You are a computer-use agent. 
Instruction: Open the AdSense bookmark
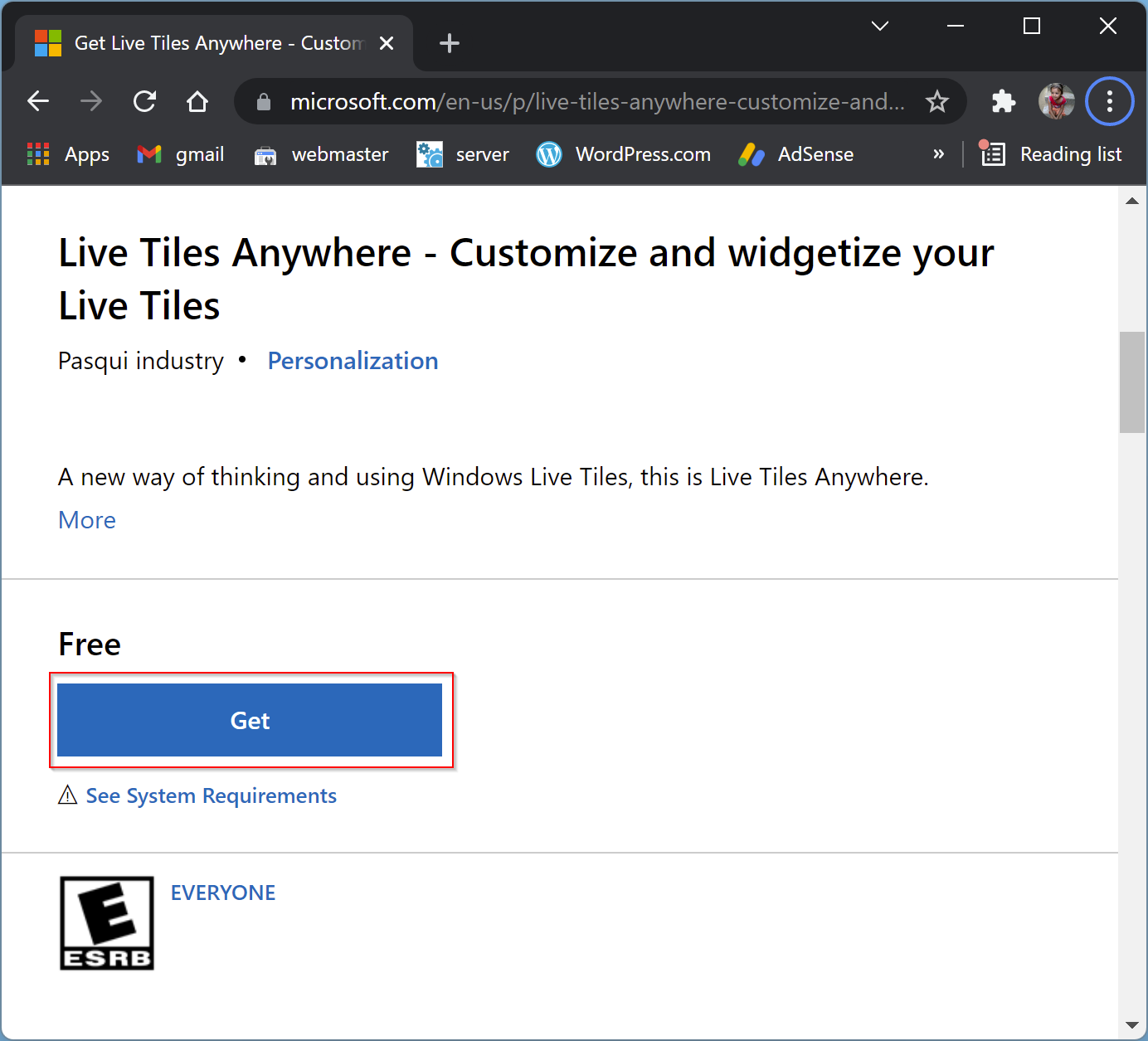795,154
